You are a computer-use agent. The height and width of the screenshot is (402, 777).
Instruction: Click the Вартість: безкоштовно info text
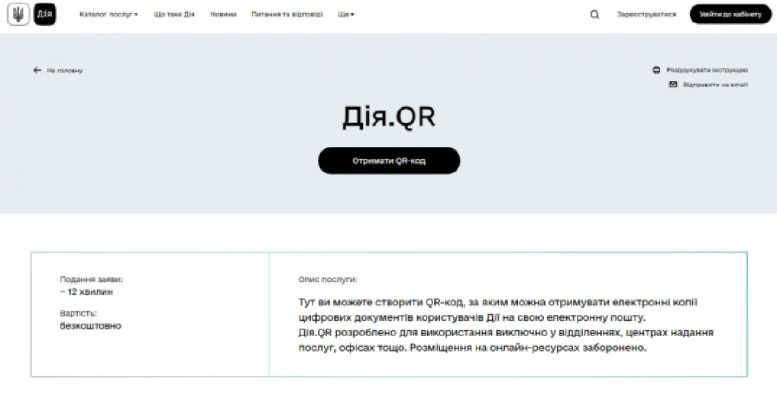[x=90, y=319]
